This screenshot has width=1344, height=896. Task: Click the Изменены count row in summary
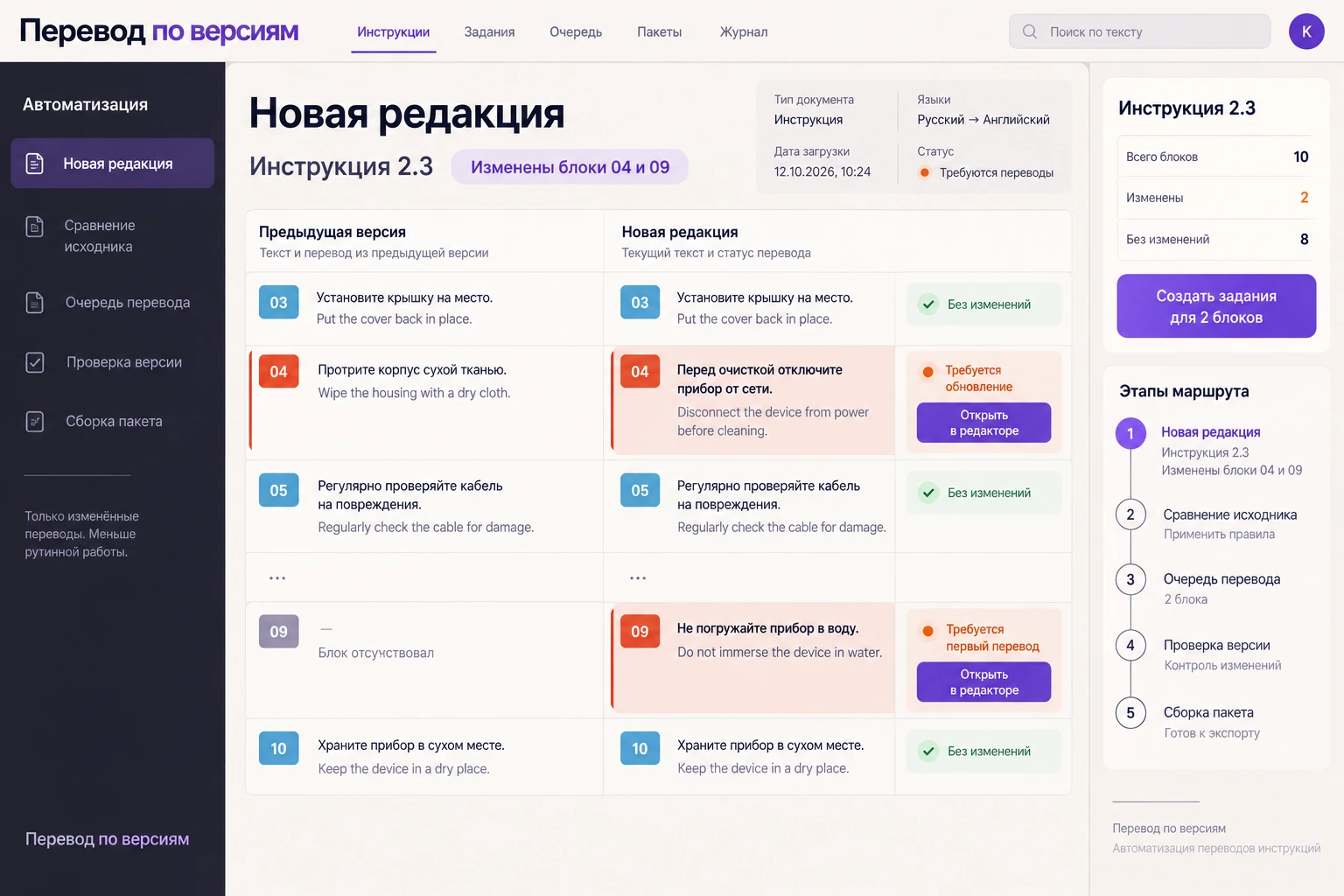coord(1216,198)
